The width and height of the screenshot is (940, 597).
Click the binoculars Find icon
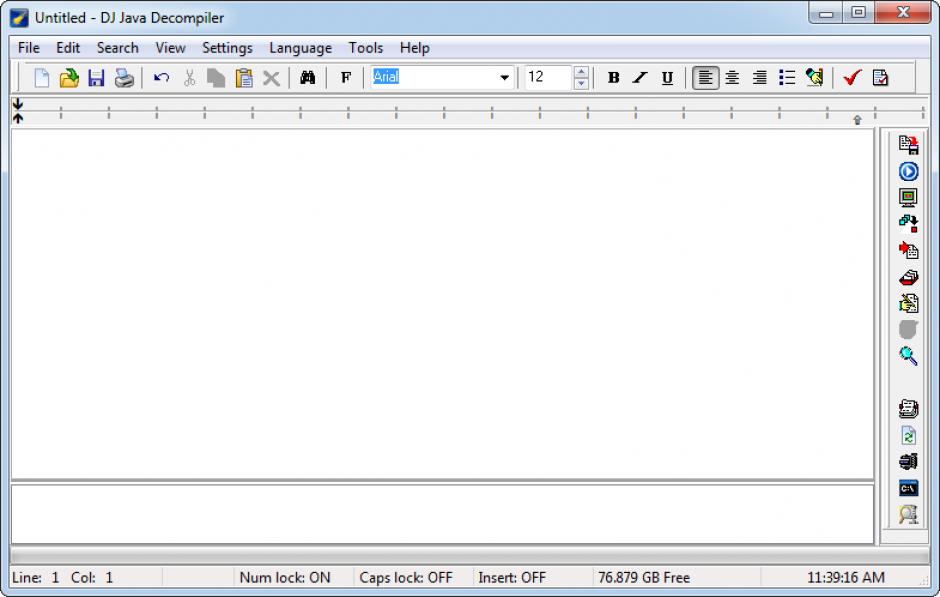[308, 78]
